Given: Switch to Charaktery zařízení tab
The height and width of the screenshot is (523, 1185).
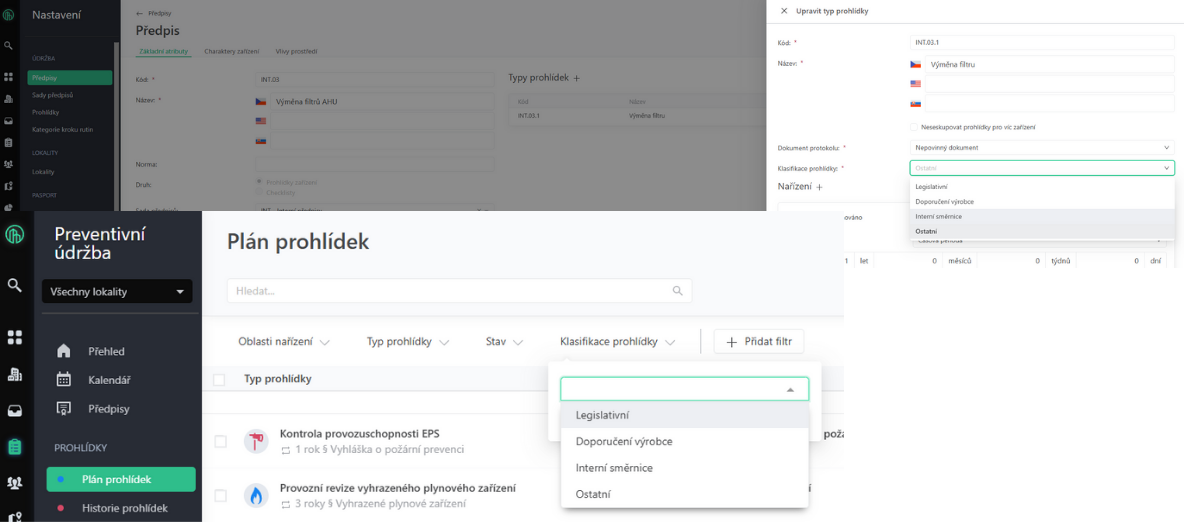Looking at the screenshot, I should (232, 51).
